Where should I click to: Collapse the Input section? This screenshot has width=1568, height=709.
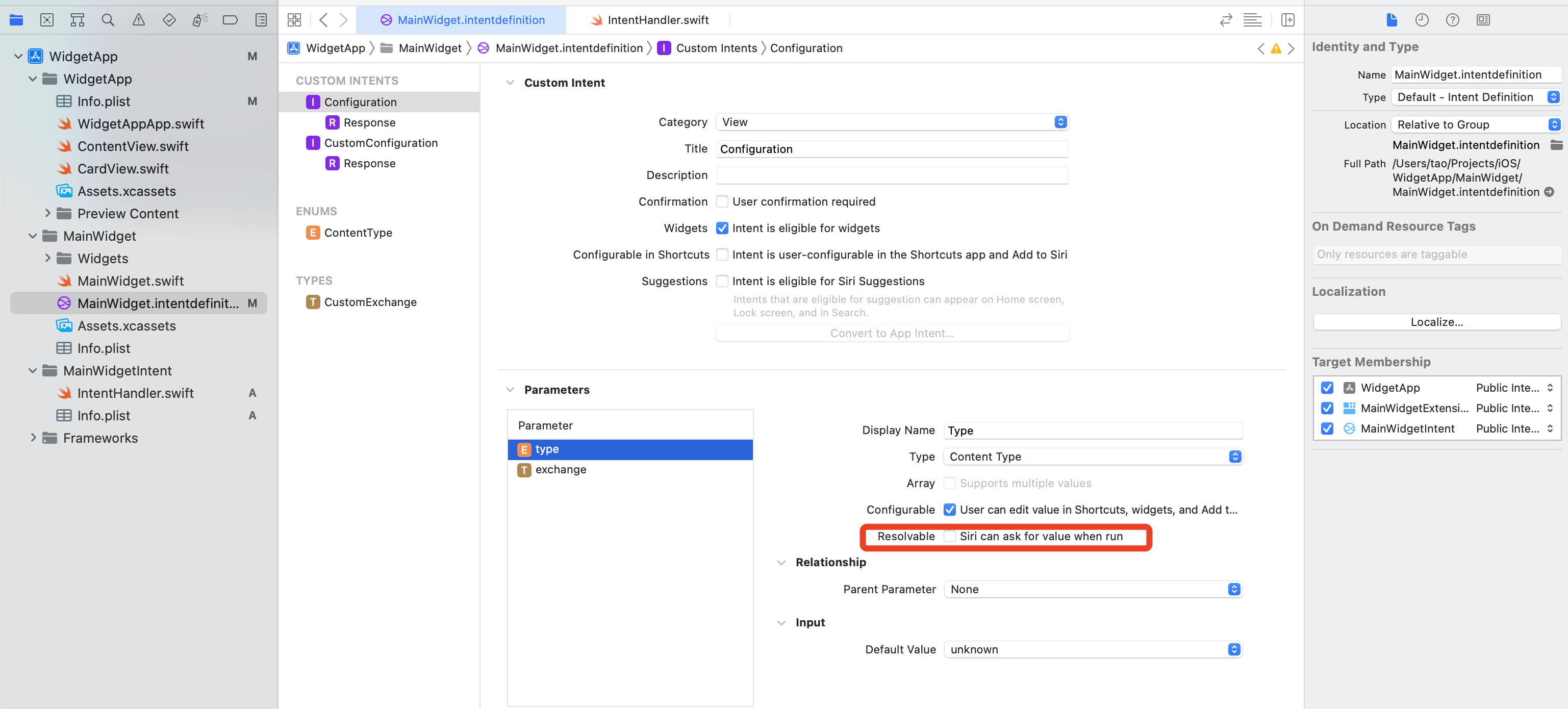tap(781, 623)
